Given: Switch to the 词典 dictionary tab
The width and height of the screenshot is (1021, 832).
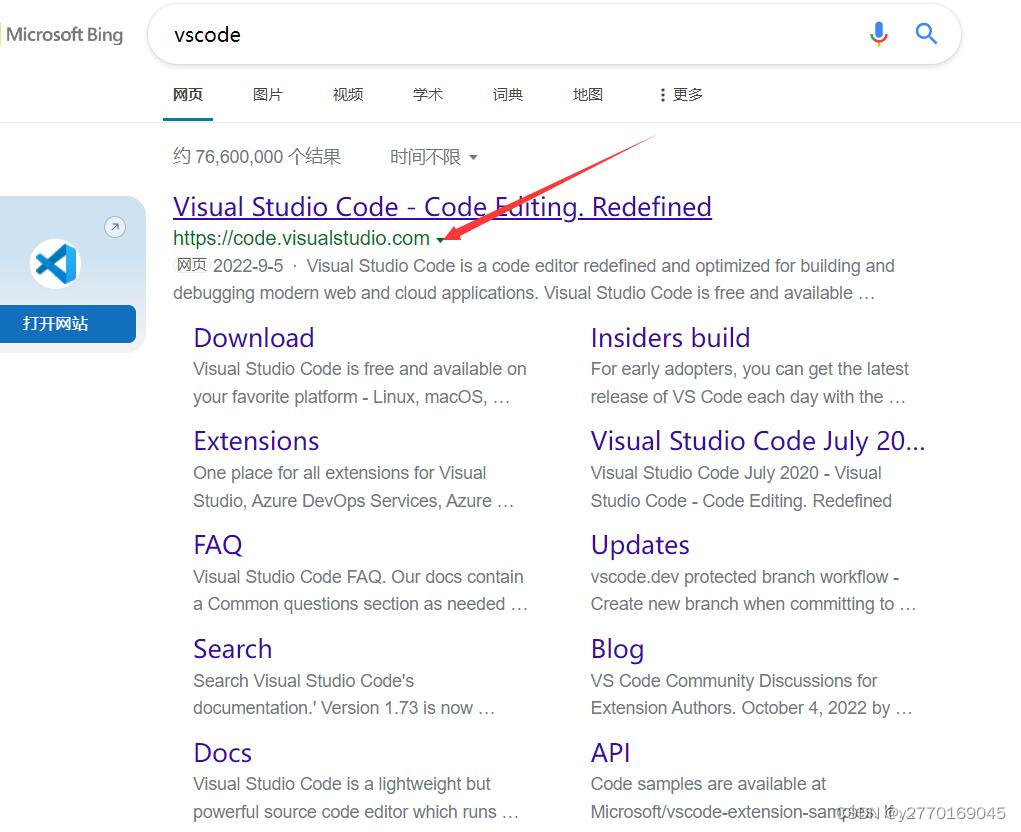Looking at the screenshot, I should pyautogui.click(x=508, y=95).
